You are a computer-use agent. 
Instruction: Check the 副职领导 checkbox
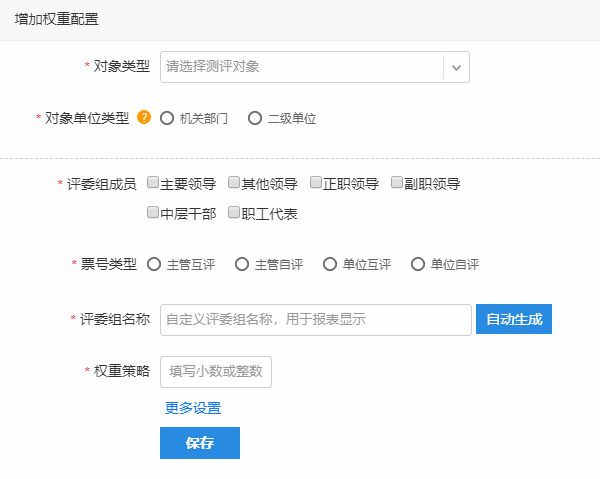pyautogui.click(x=397, y=182)
